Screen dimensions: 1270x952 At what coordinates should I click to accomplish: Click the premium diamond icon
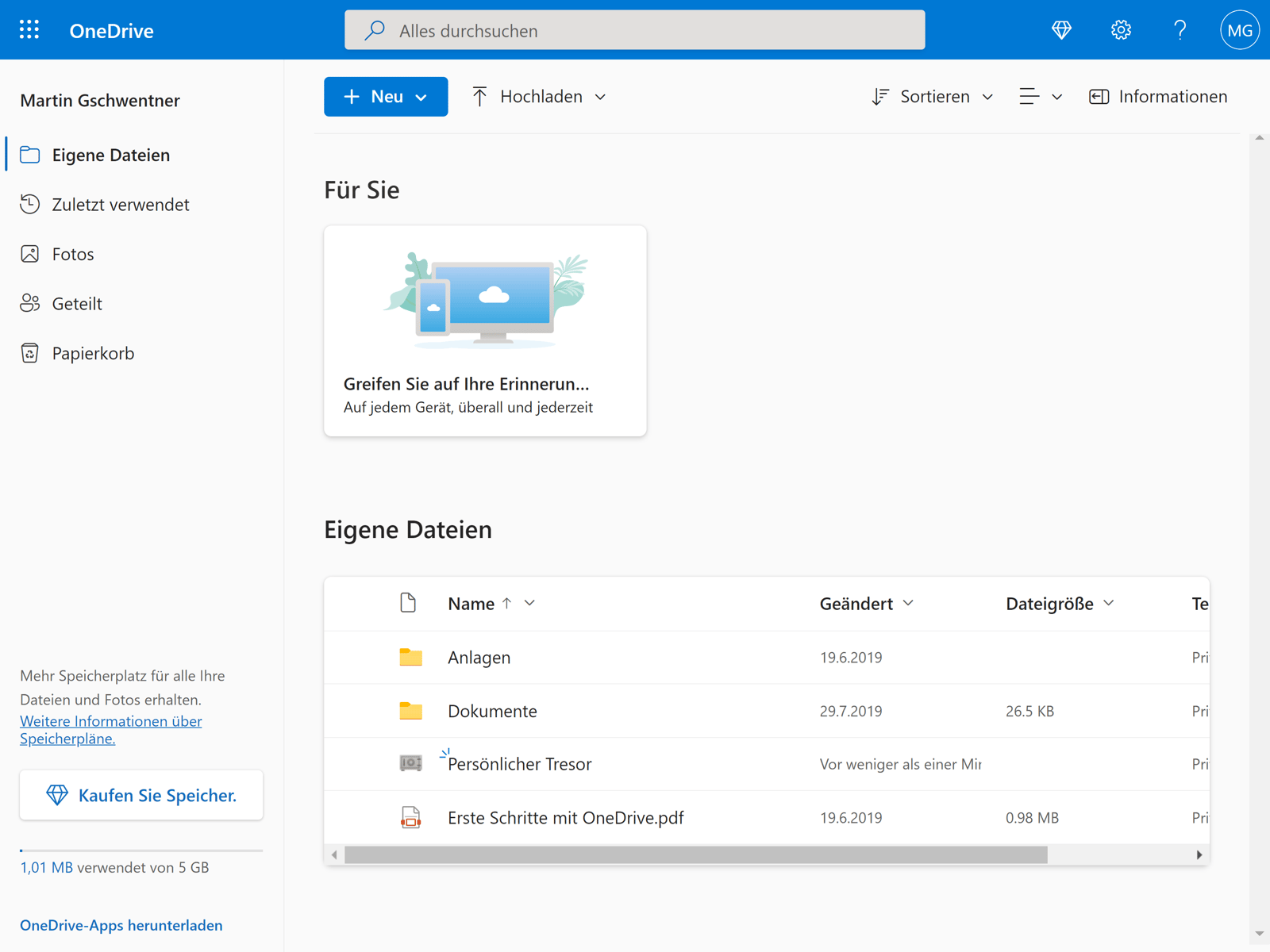pyautogui.click(x=1061, y=29)
